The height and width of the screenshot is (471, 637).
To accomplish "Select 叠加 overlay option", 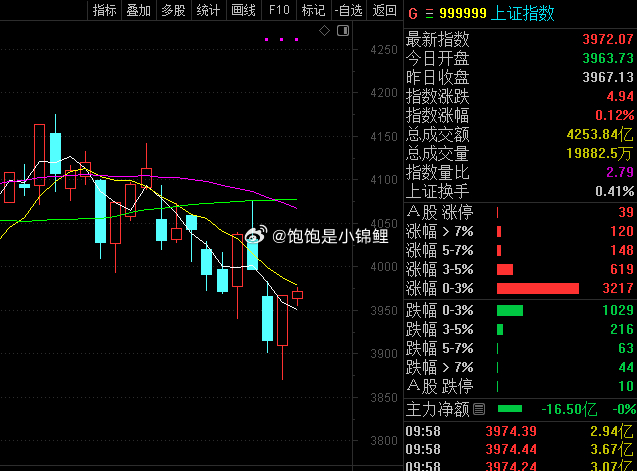I will tap(139, 10).
